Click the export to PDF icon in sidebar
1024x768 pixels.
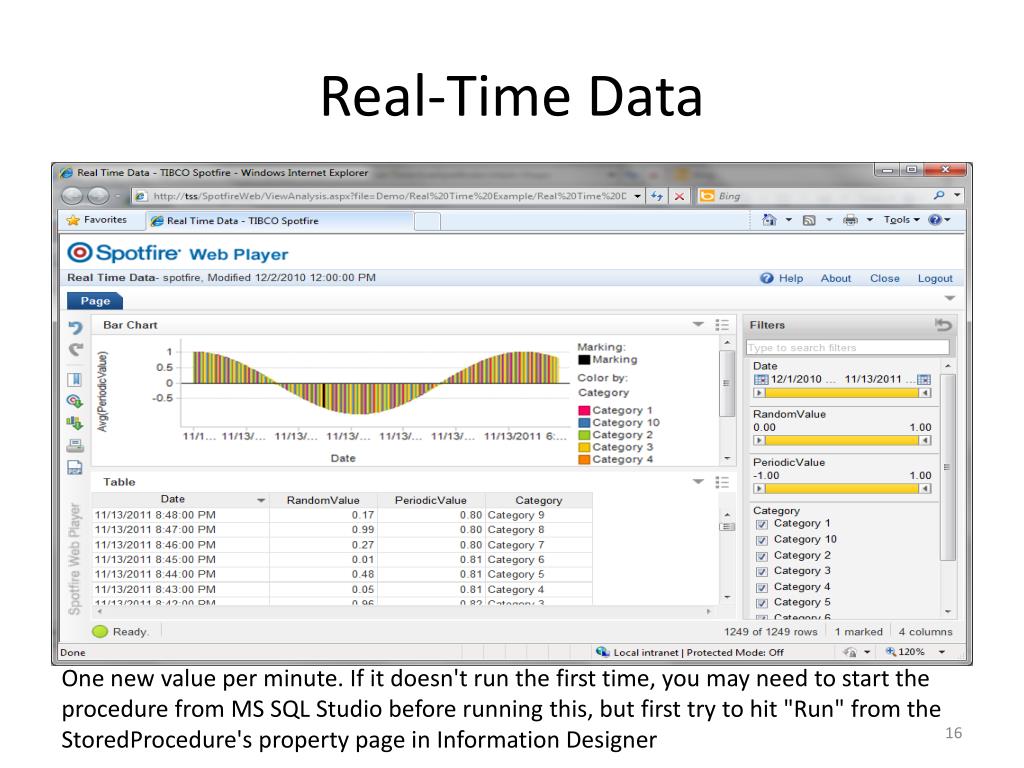(75, 467)
